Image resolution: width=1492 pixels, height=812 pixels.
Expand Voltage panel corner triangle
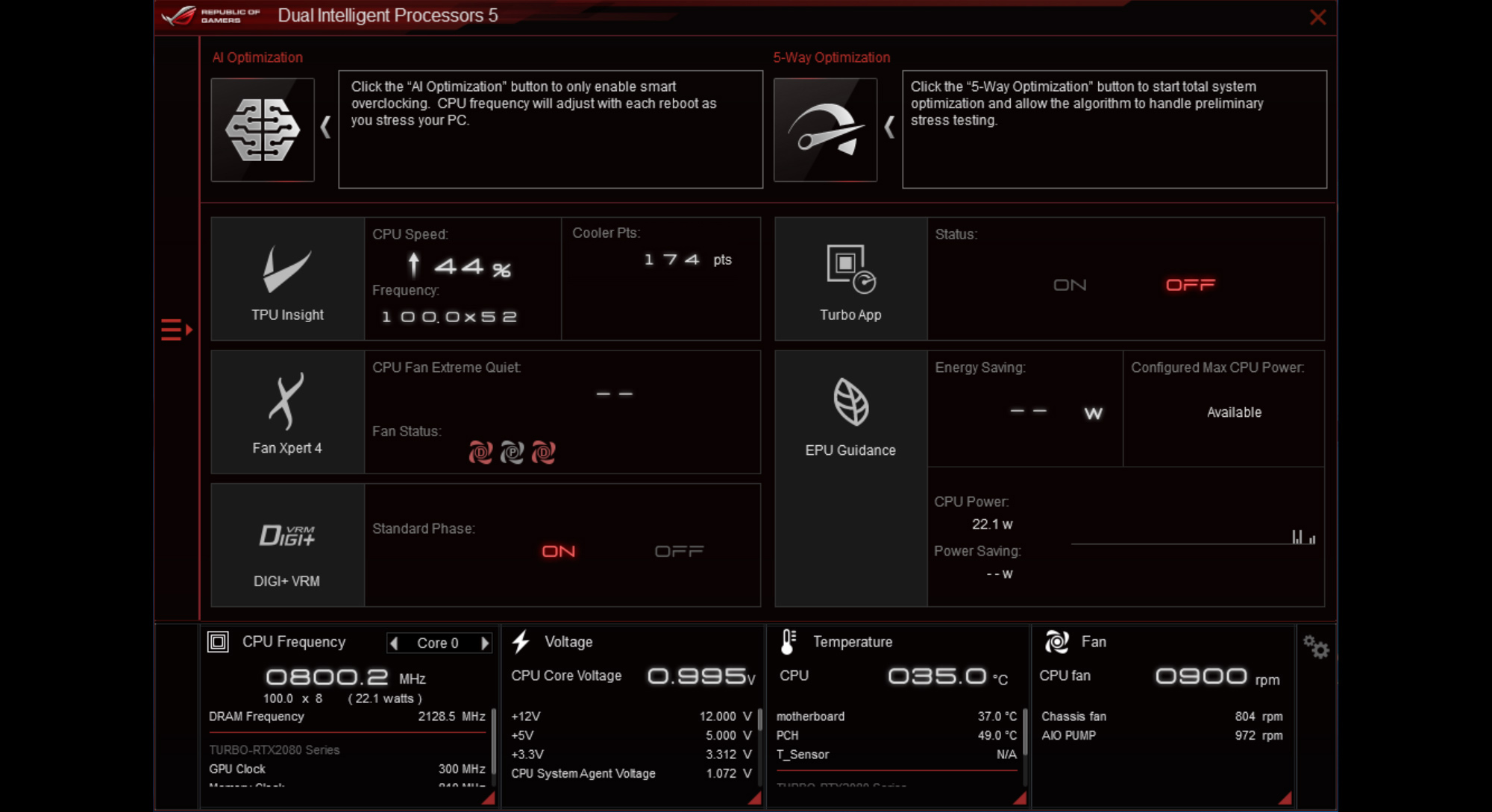tap(755, 799)
